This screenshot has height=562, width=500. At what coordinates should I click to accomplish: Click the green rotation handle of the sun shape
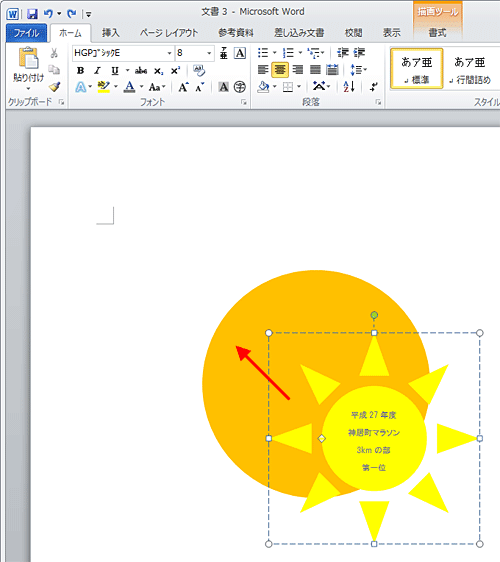(374, 315)
